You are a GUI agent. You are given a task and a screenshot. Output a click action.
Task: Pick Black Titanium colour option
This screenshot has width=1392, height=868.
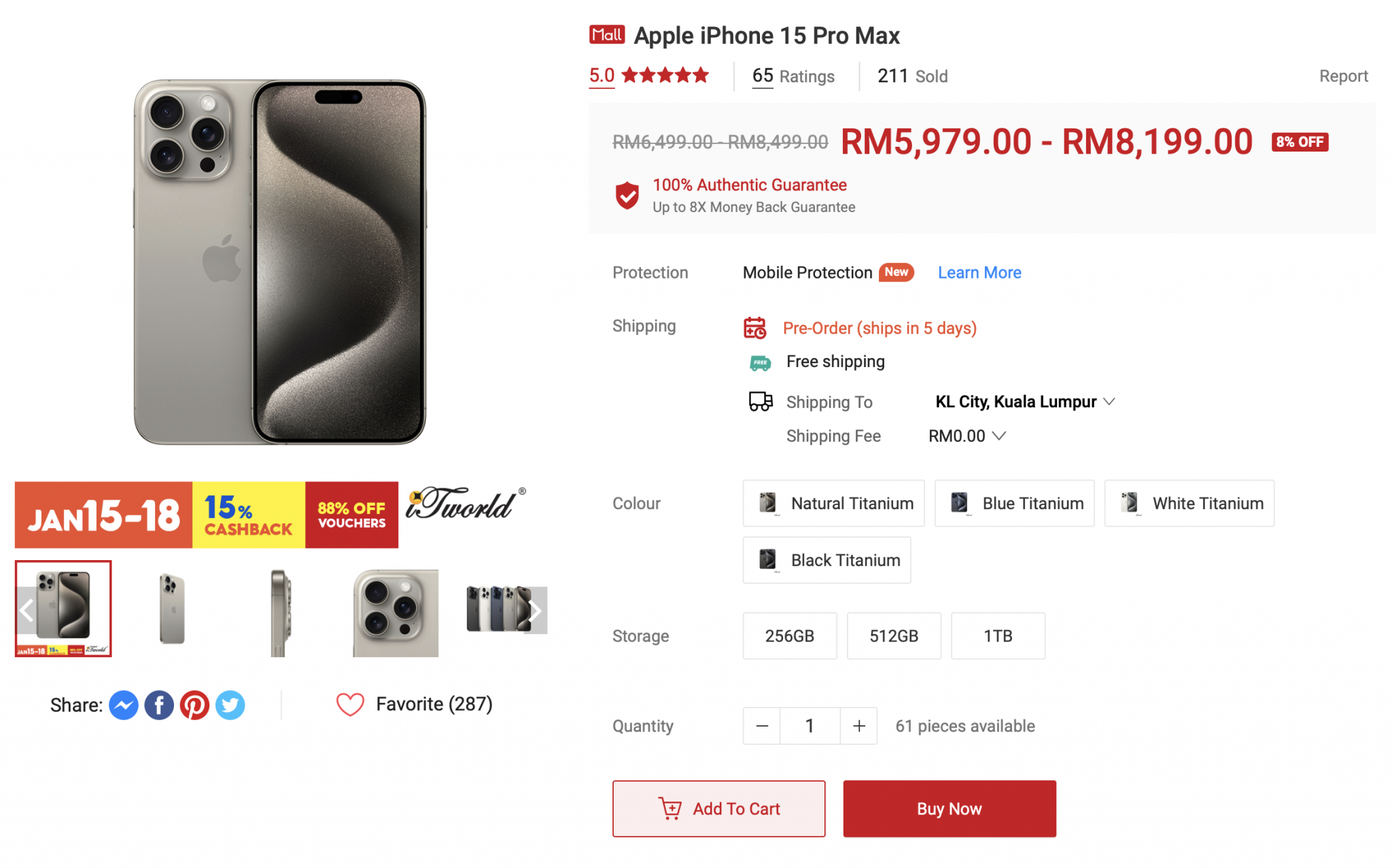[826, 560]
